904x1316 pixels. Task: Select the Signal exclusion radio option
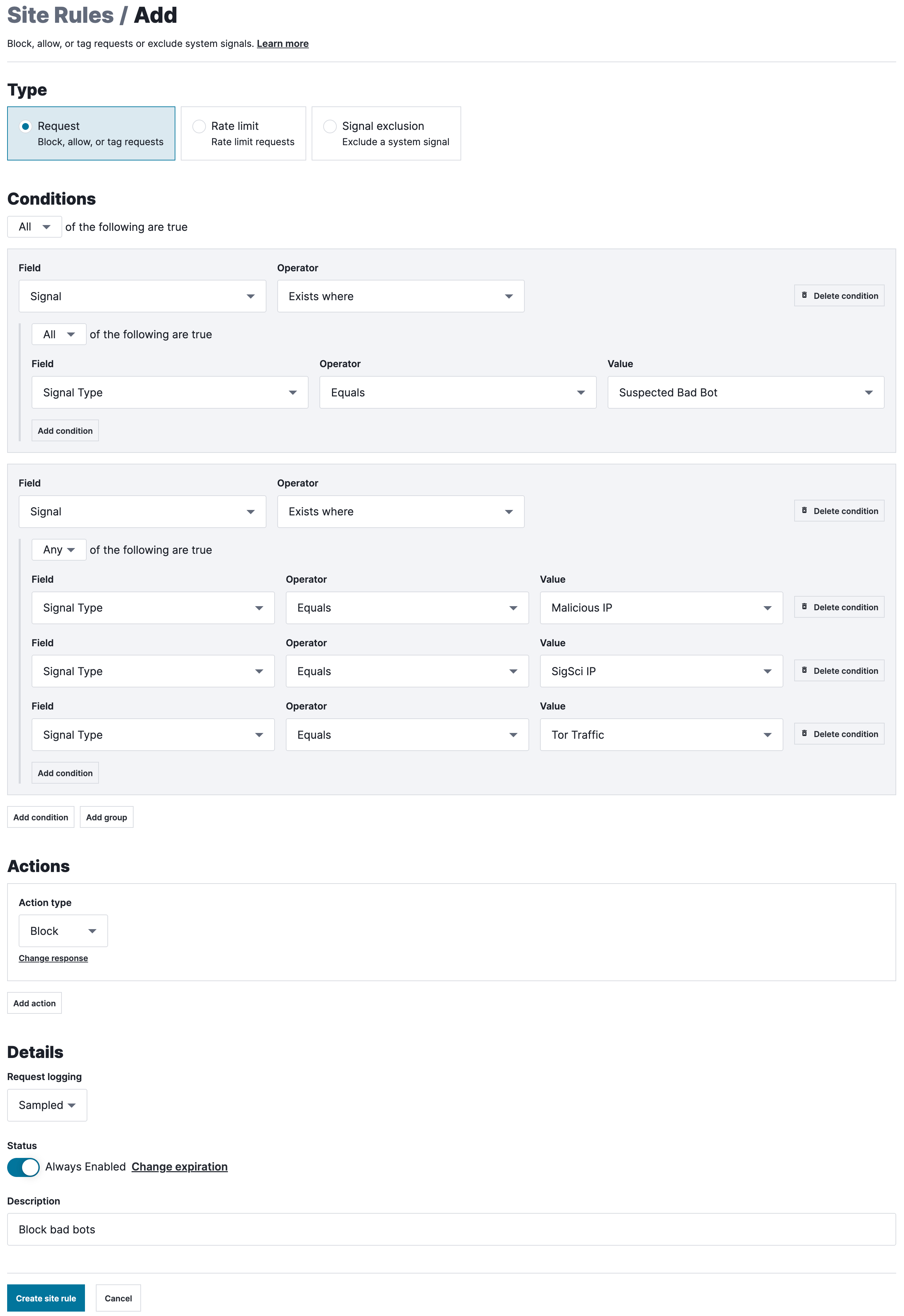330,126
